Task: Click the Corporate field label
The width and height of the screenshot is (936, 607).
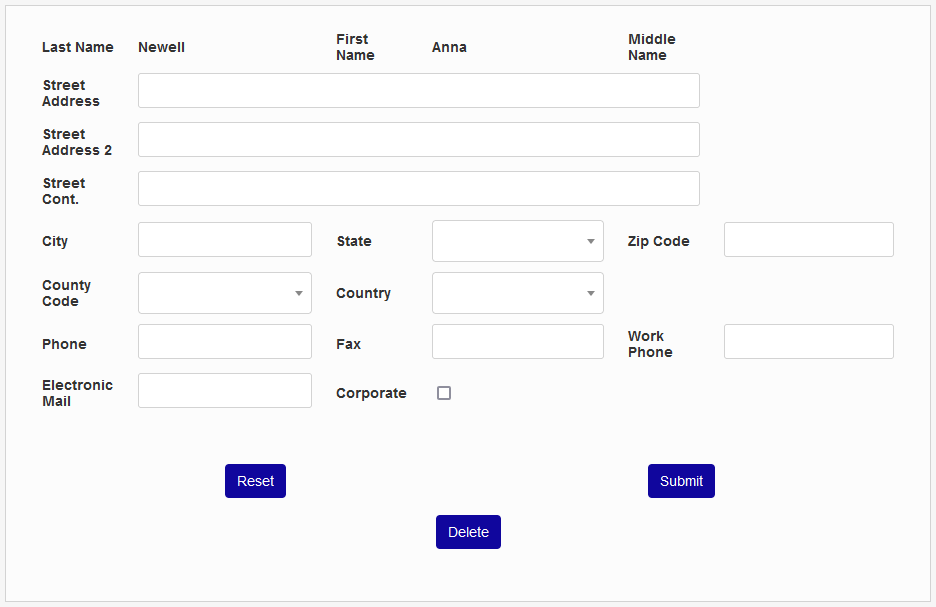Action: pyautogui.click(x=371, y=393)
